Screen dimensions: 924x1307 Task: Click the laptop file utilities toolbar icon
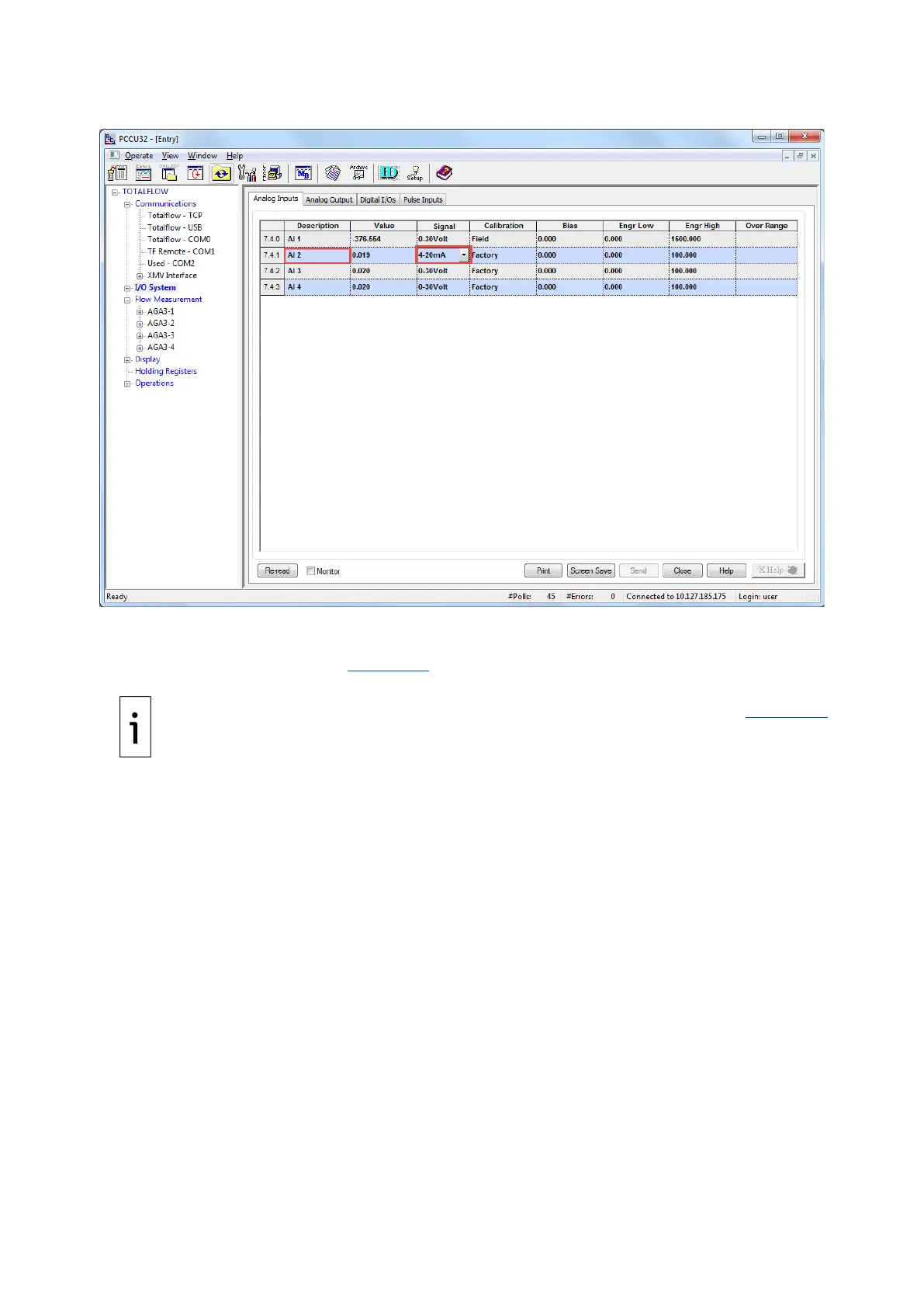pos(272,173)
